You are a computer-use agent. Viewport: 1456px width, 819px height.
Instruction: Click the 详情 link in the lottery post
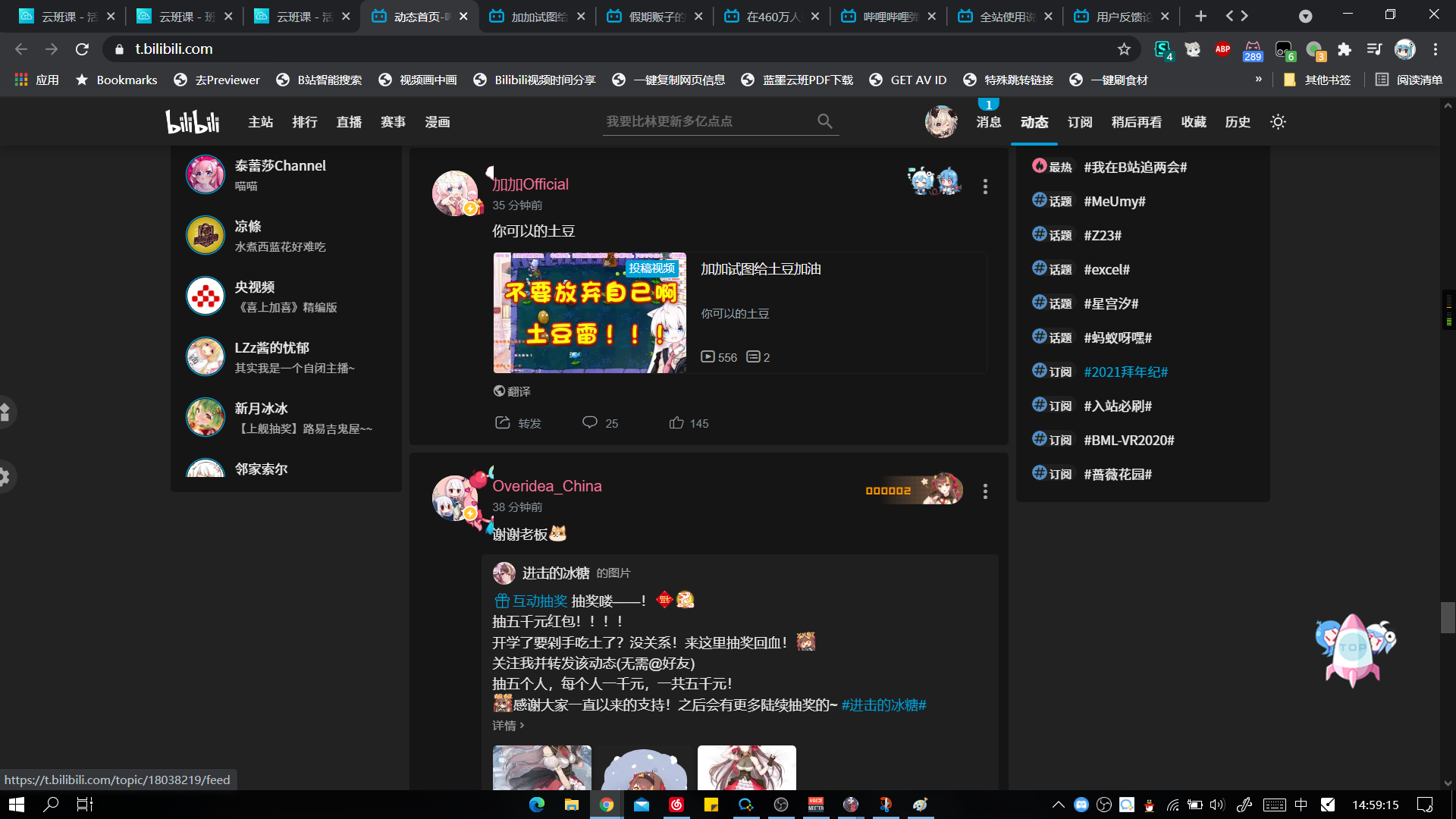(506, 725)
